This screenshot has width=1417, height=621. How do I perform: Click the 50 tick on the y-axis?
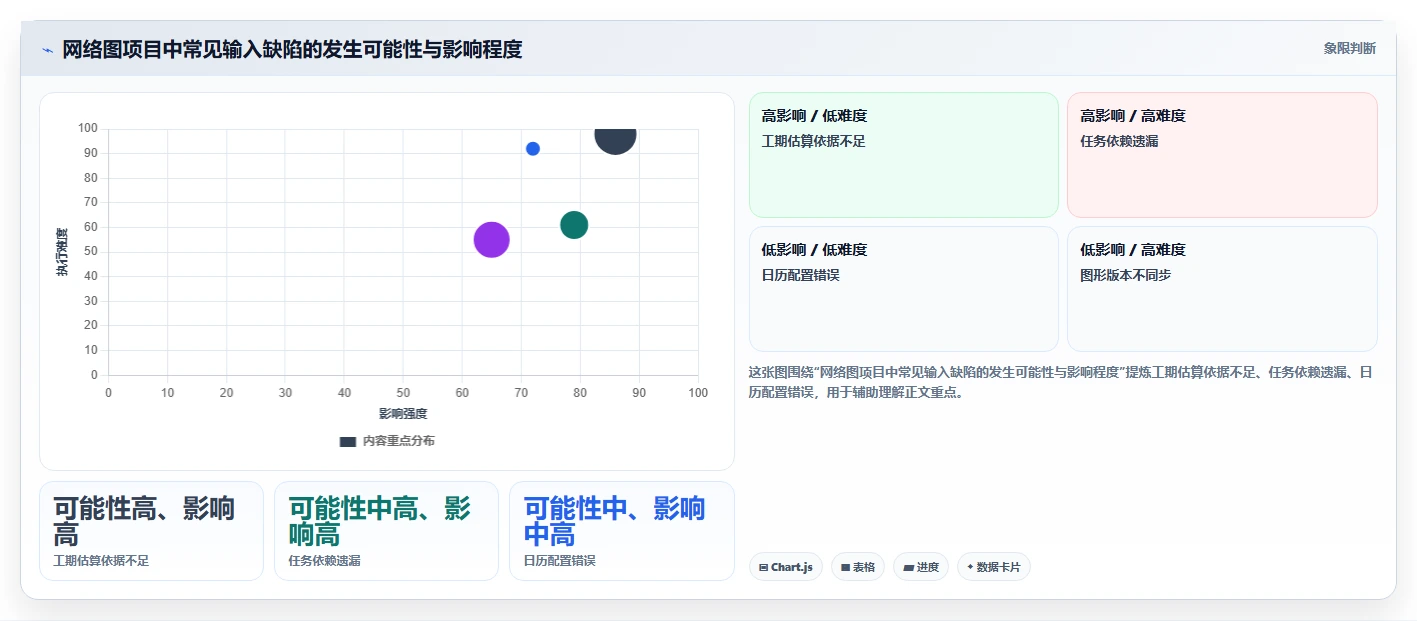coord(91,252)
